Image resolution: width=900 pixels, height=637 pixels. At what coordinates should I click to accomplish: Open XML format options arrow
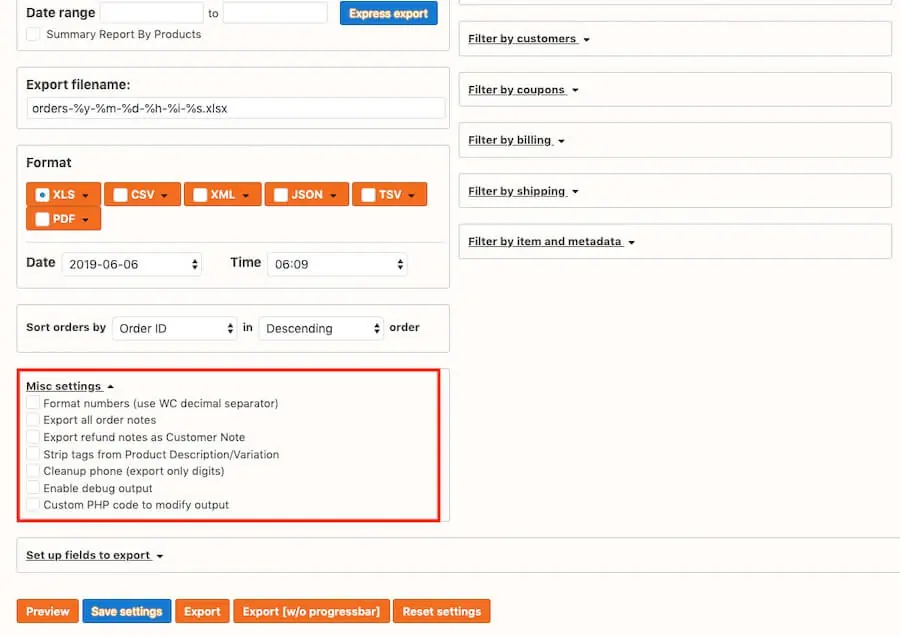pos(246,196)
